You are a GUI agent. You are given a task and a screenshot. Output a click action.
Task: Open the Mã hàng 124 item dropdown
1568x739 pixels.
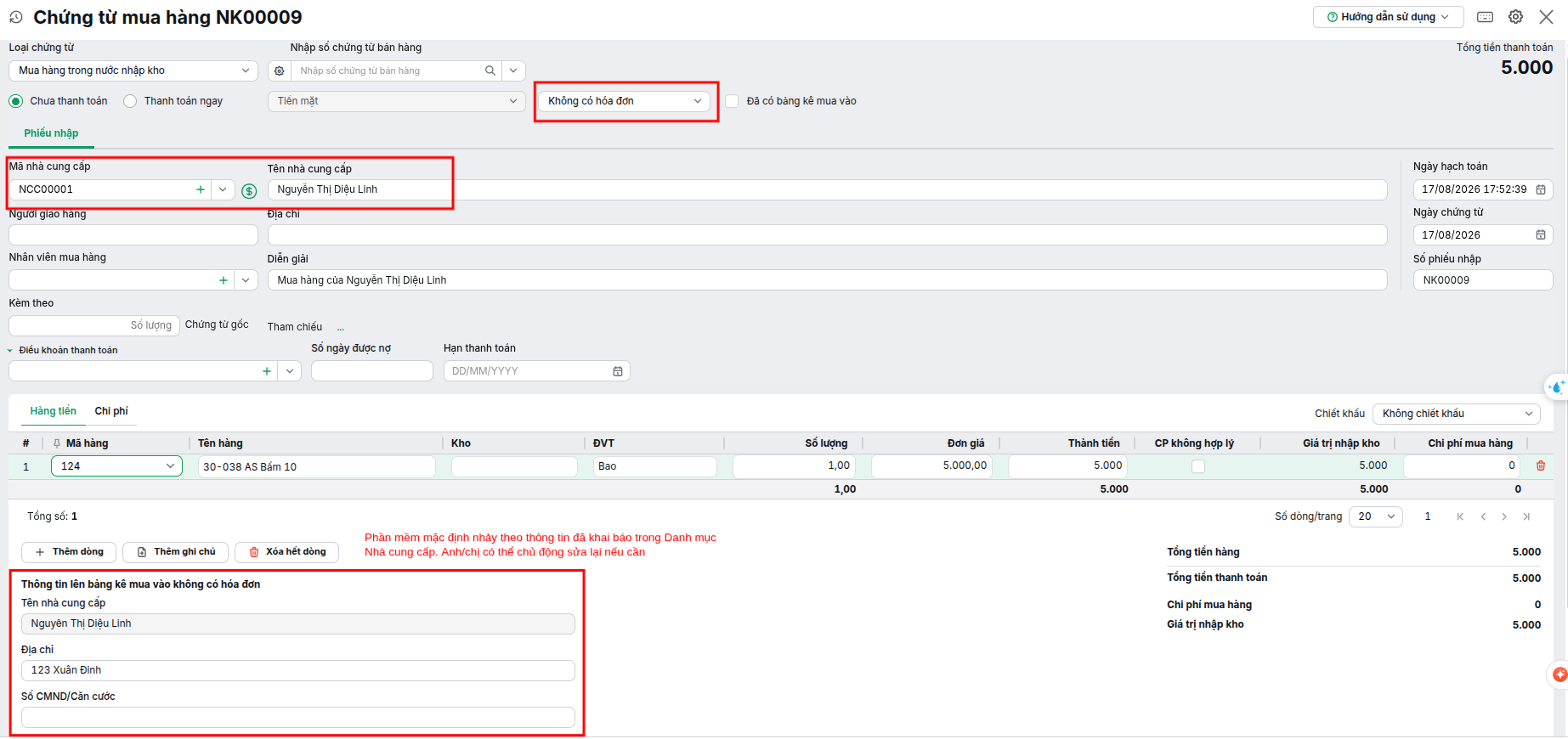tap(117, 466)
